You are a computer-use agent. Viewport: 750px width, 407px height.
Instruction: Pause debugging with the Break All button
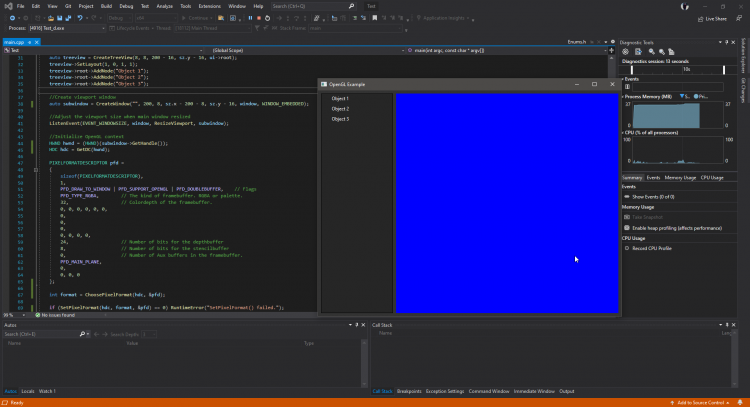tap(248, 18)
